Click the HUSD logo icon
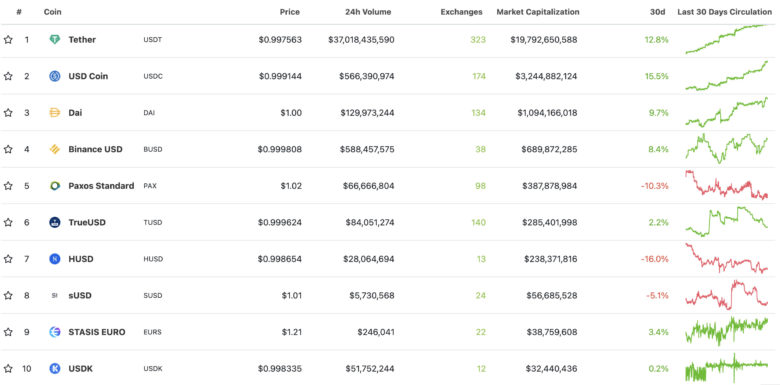 click(x=55, y=259)
